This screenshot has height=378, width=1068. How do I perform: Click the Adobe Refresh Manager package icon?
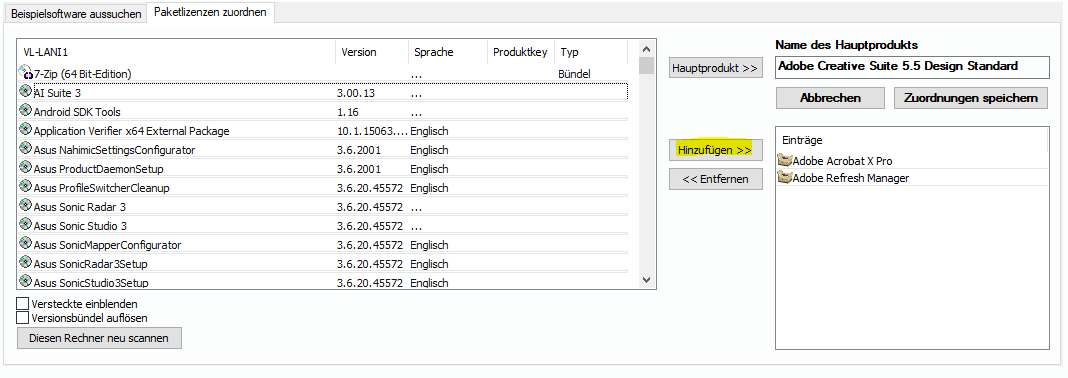pyautogui.click(x=785, y=177)
